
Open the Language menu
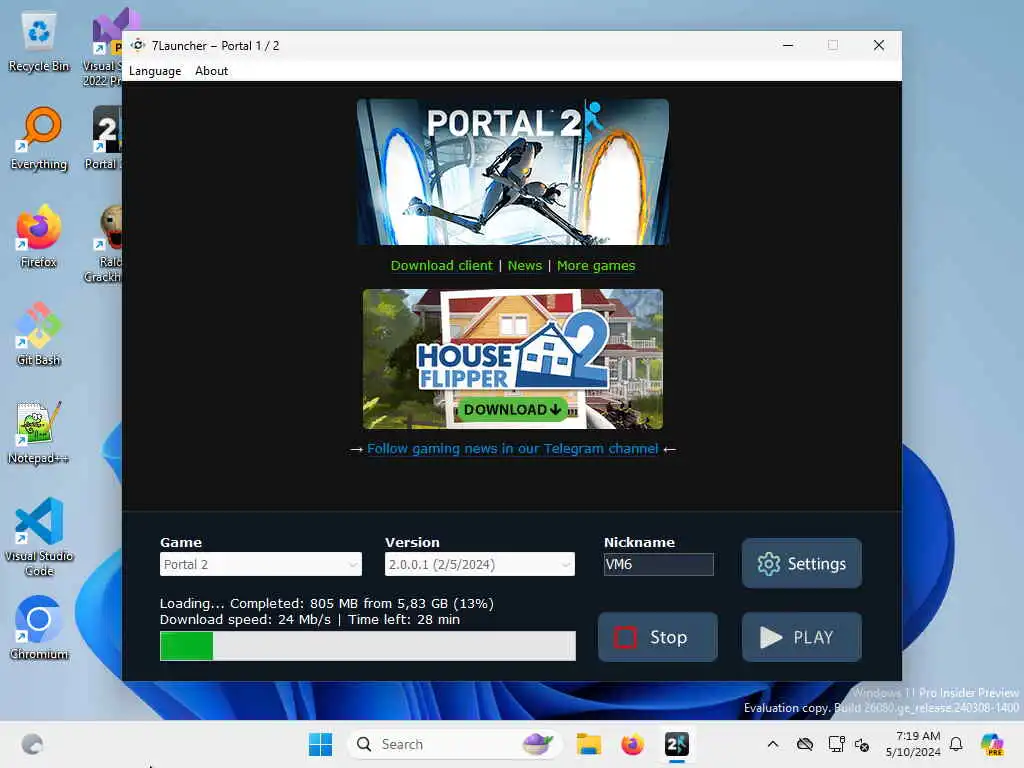155,71
